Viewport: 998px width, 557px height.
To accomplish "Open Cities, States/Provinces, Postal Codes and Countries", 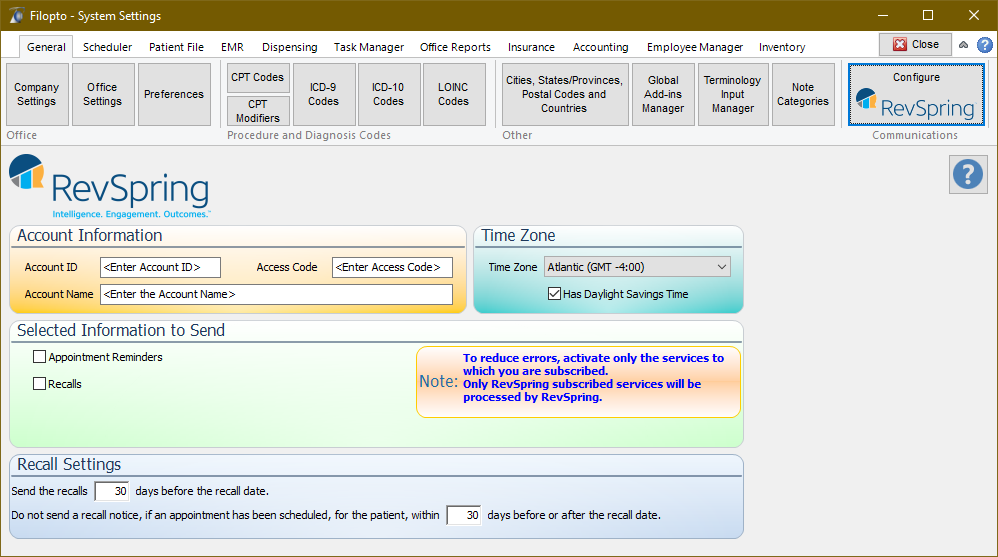I will click(564, 94).
